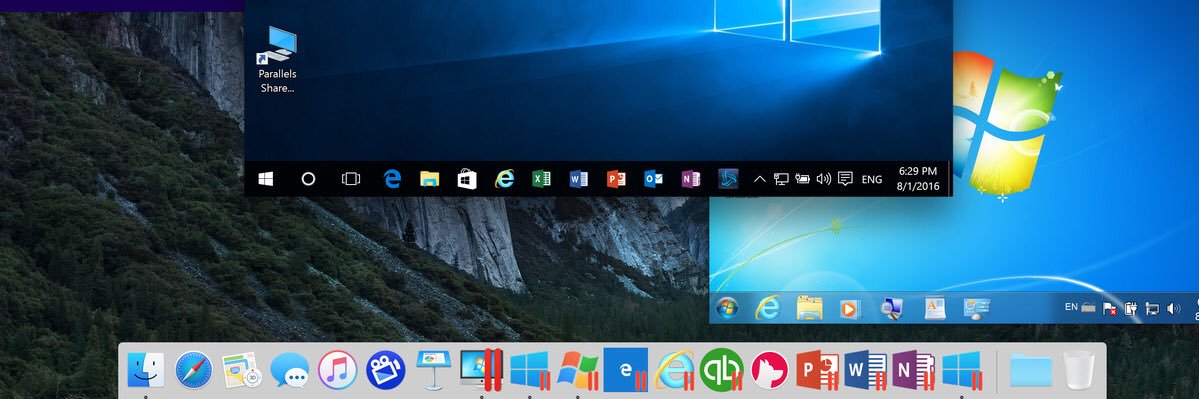Open Action Center in Windows 10 tray
The height and width of the screenshot is (399, 1199).
click(x=845, y=179)
